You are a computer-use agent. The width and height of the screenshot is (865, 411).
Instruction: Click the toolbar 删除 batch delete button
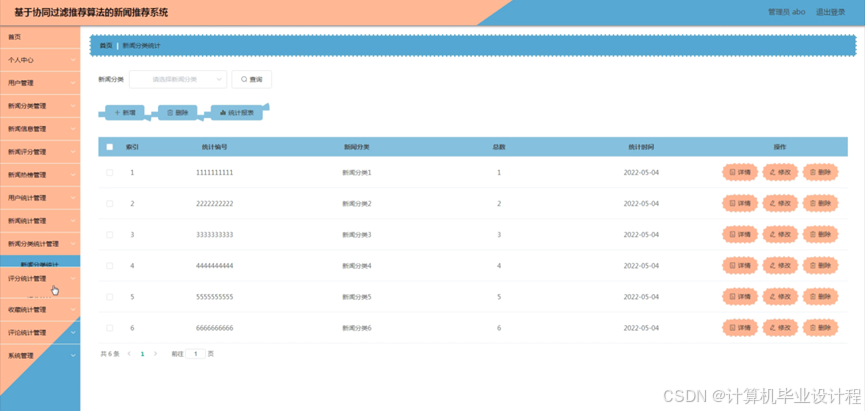pos(178,113)
